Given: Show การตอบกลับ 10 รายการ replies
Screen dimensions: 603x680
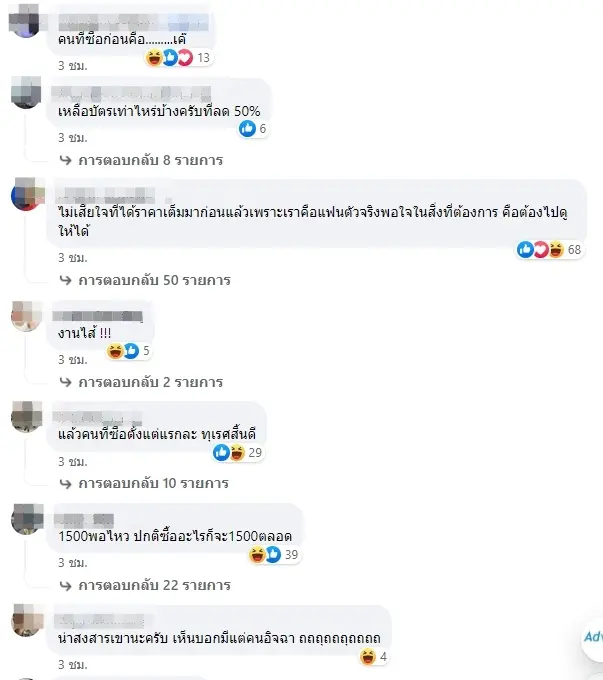Looking at the screenshot, I should [144, 483].
